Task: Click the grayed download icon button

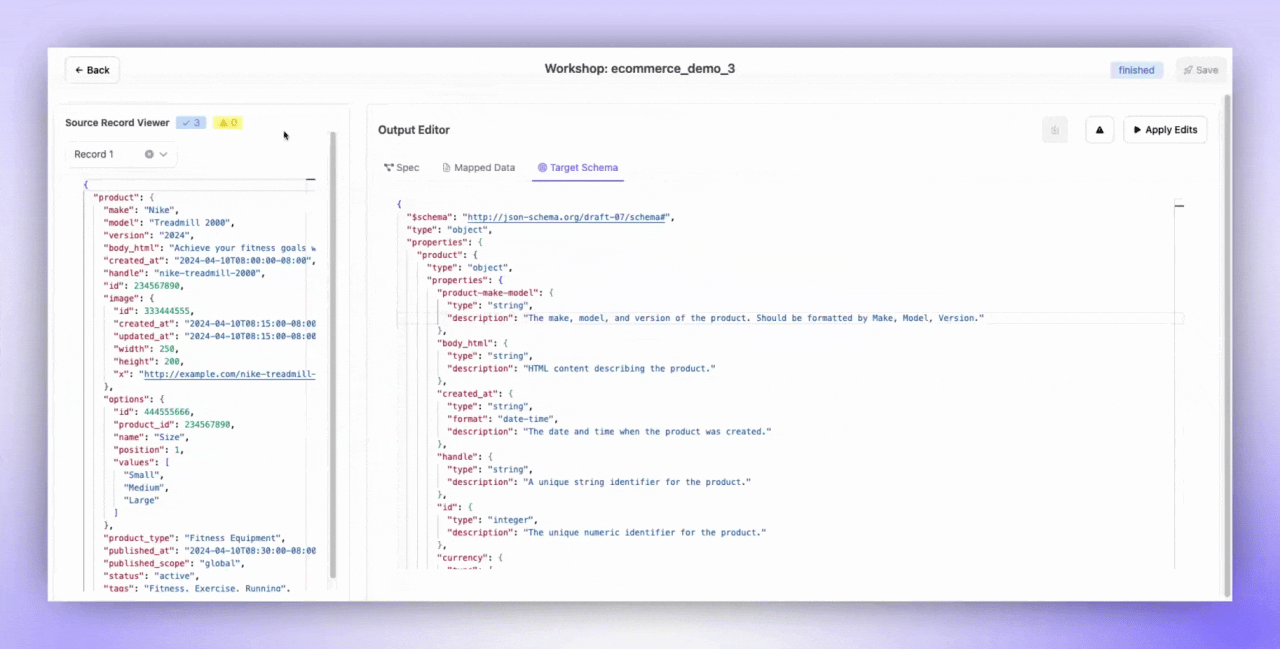Action: 1054,130
